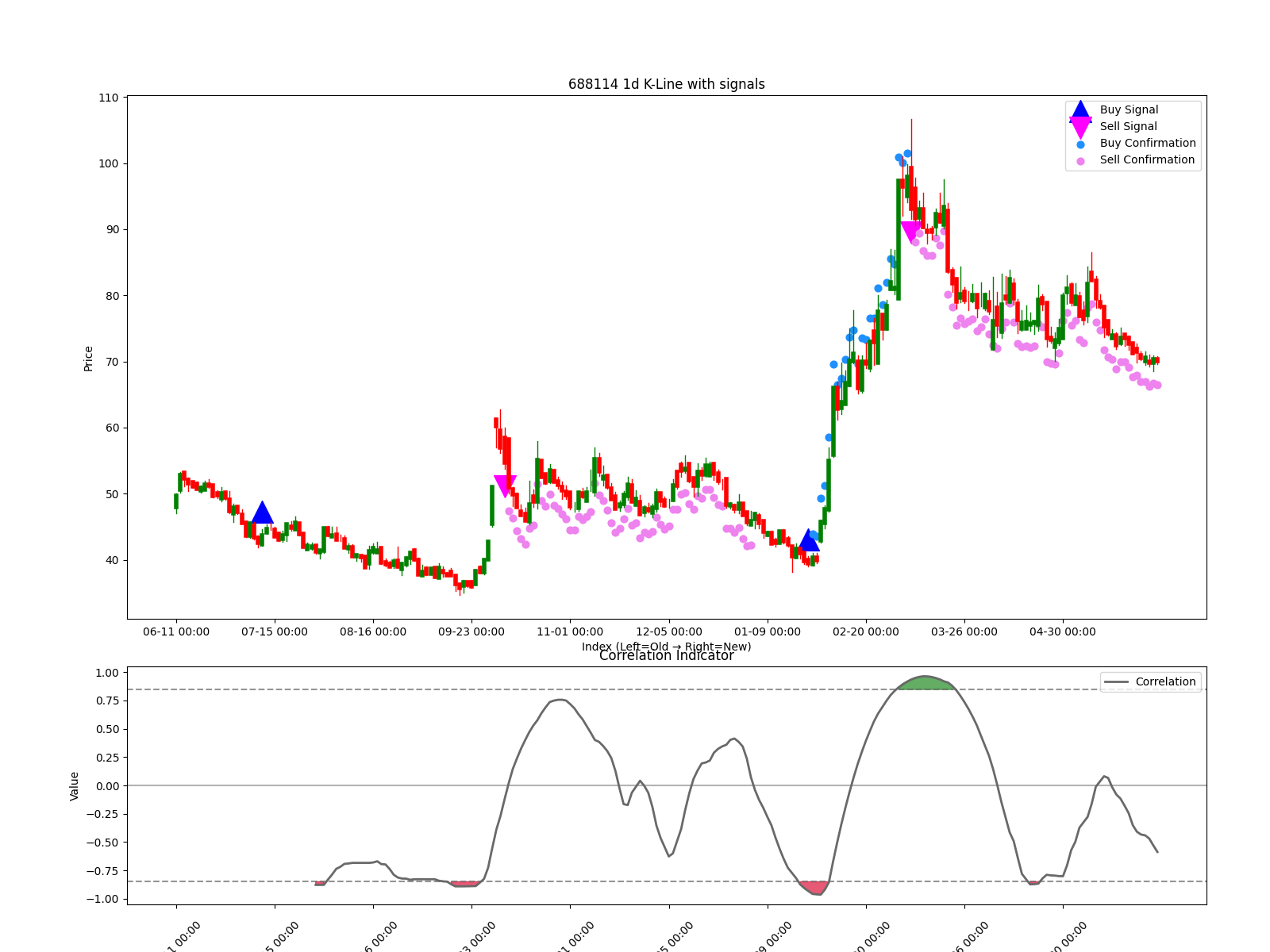Click the '03-26 00:00' date tick label
The image size is (1270, 952).
964,632
